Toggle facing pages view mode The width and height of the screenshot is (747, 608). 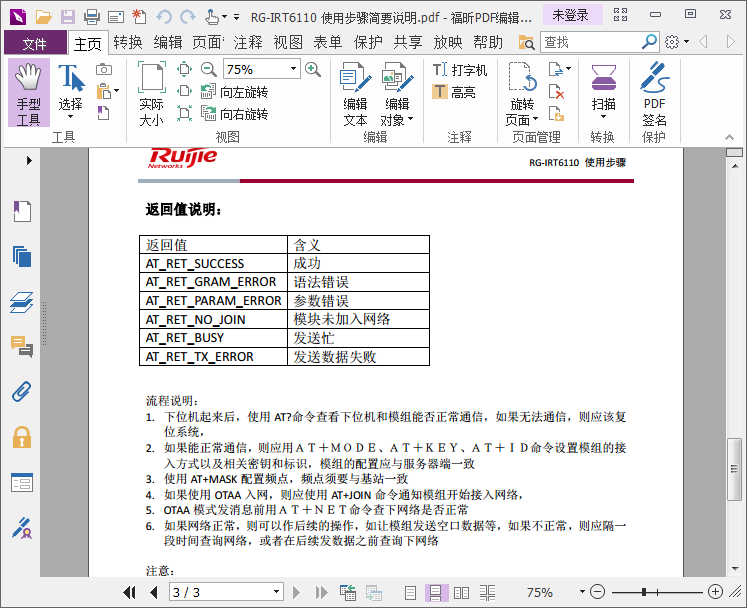pos(461,592)
